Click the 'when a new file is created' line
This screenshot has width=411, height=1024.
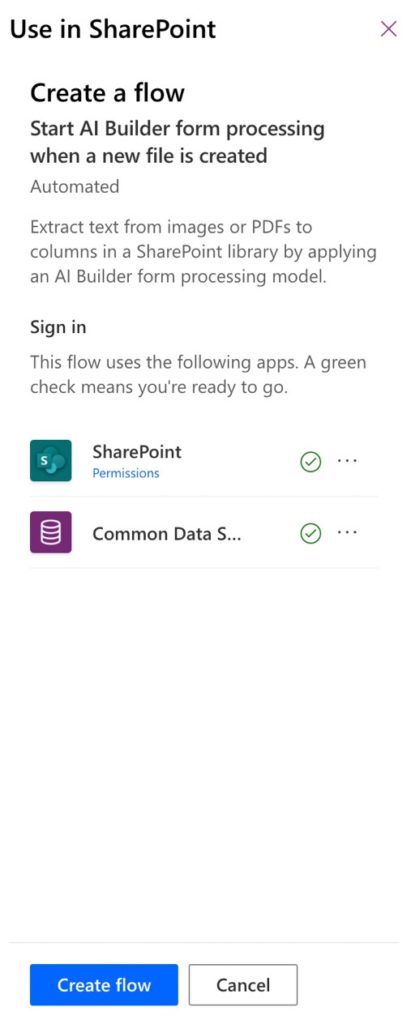coord(148,156)
